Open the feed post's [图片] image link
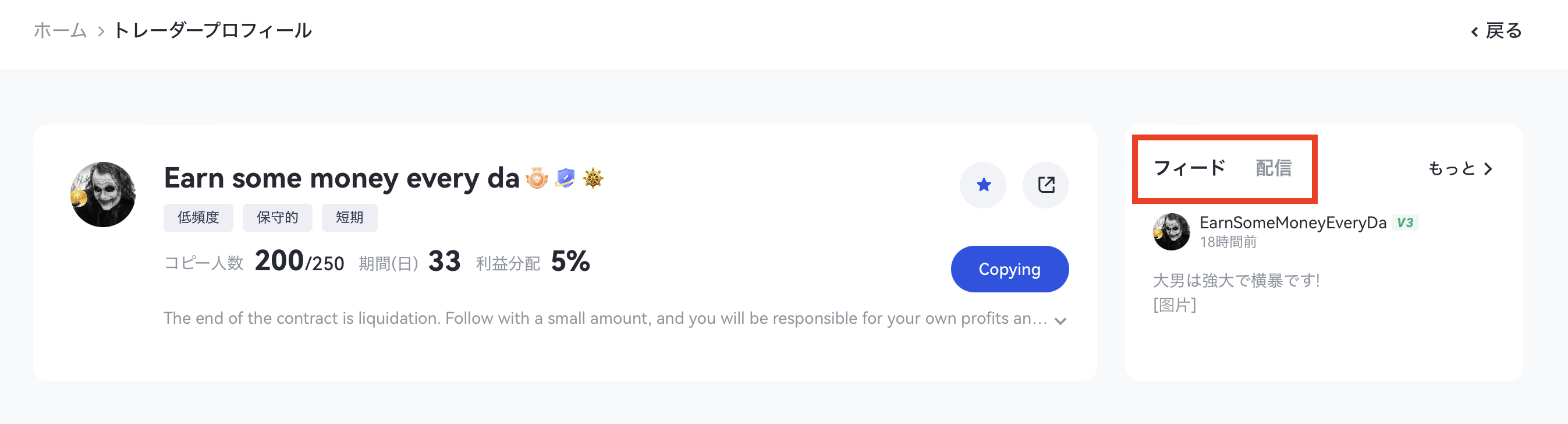Viewport: 1568px width, 424px height. (x=1174, y=305)
